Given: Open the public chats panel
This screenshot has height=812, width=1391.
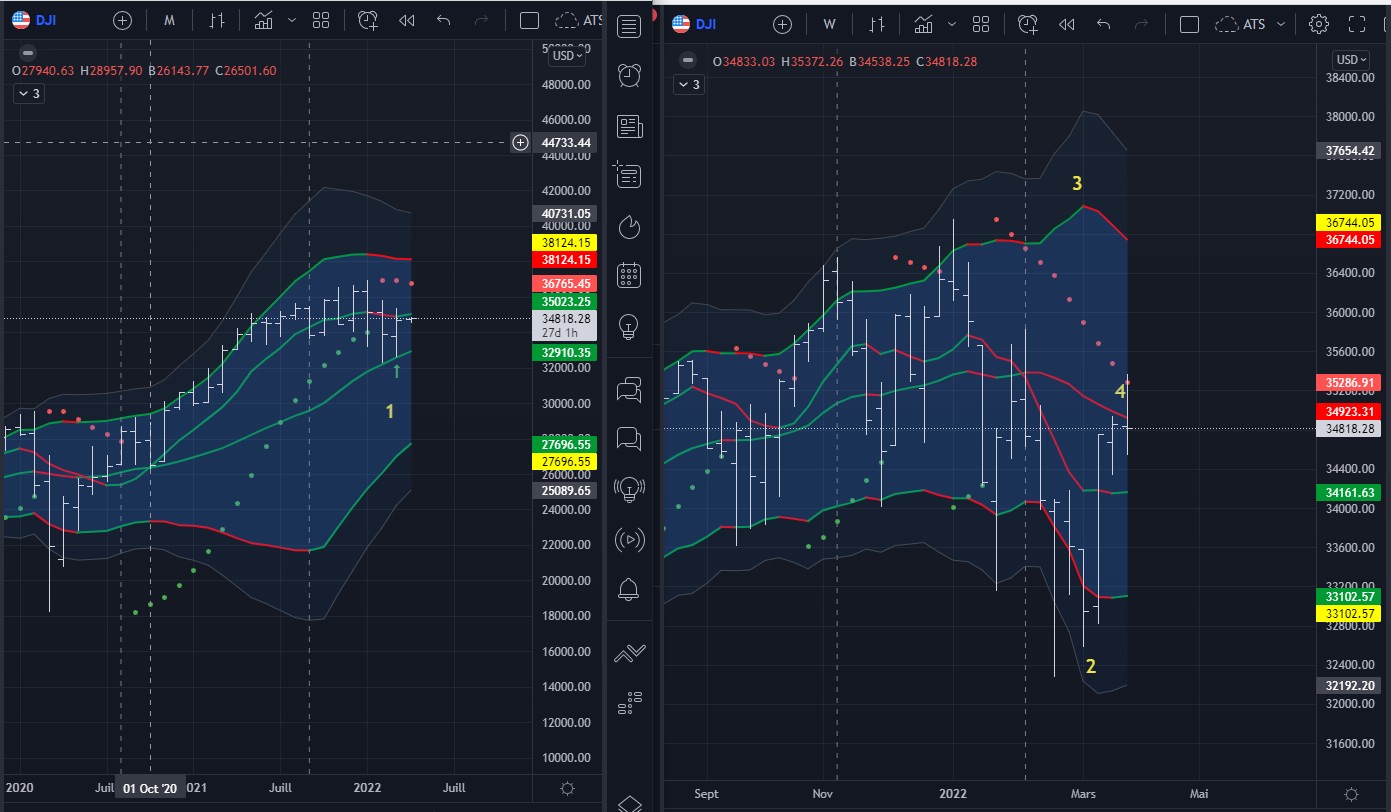Looking at the screenshot, I should (629, 391).
